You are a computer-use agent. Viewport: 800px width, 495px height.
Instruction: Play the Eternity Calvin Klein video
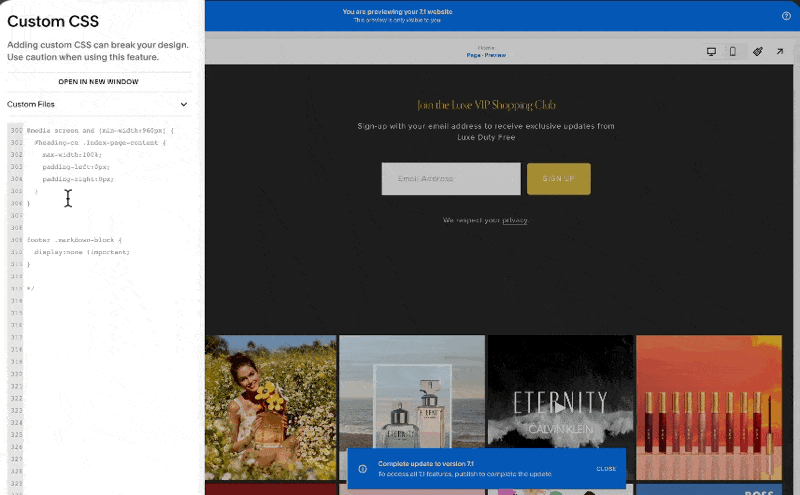(x=560, y=407)
